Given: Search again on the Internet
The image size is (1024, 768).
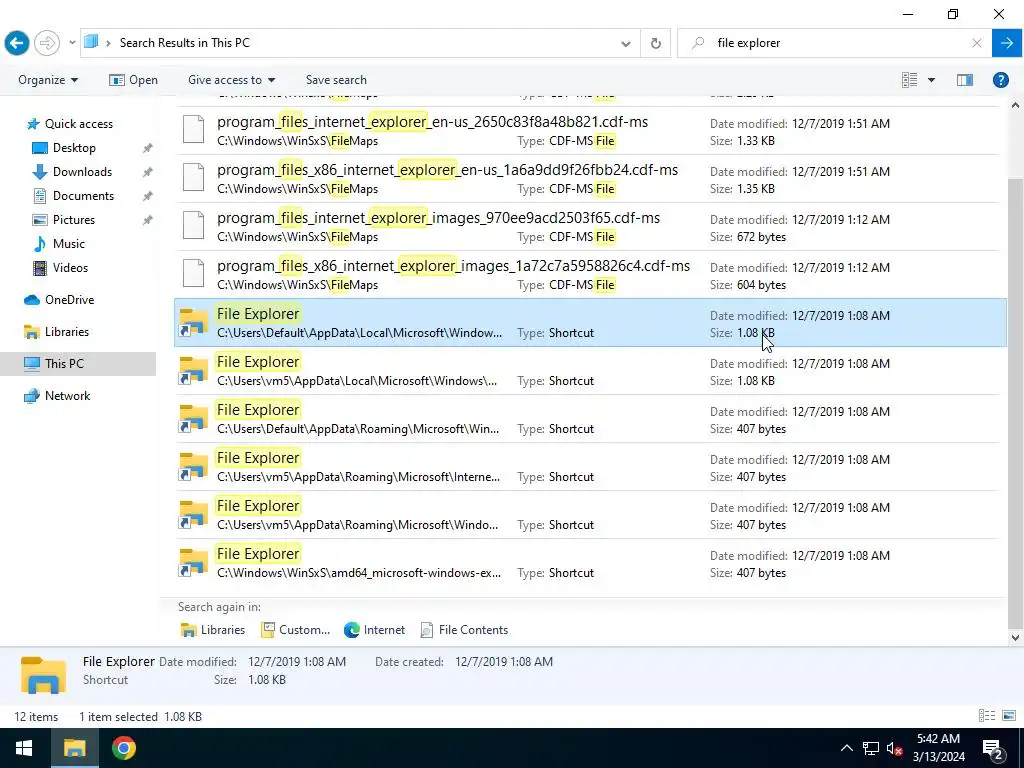Looking at the screenshot, I should pos(375,630).
